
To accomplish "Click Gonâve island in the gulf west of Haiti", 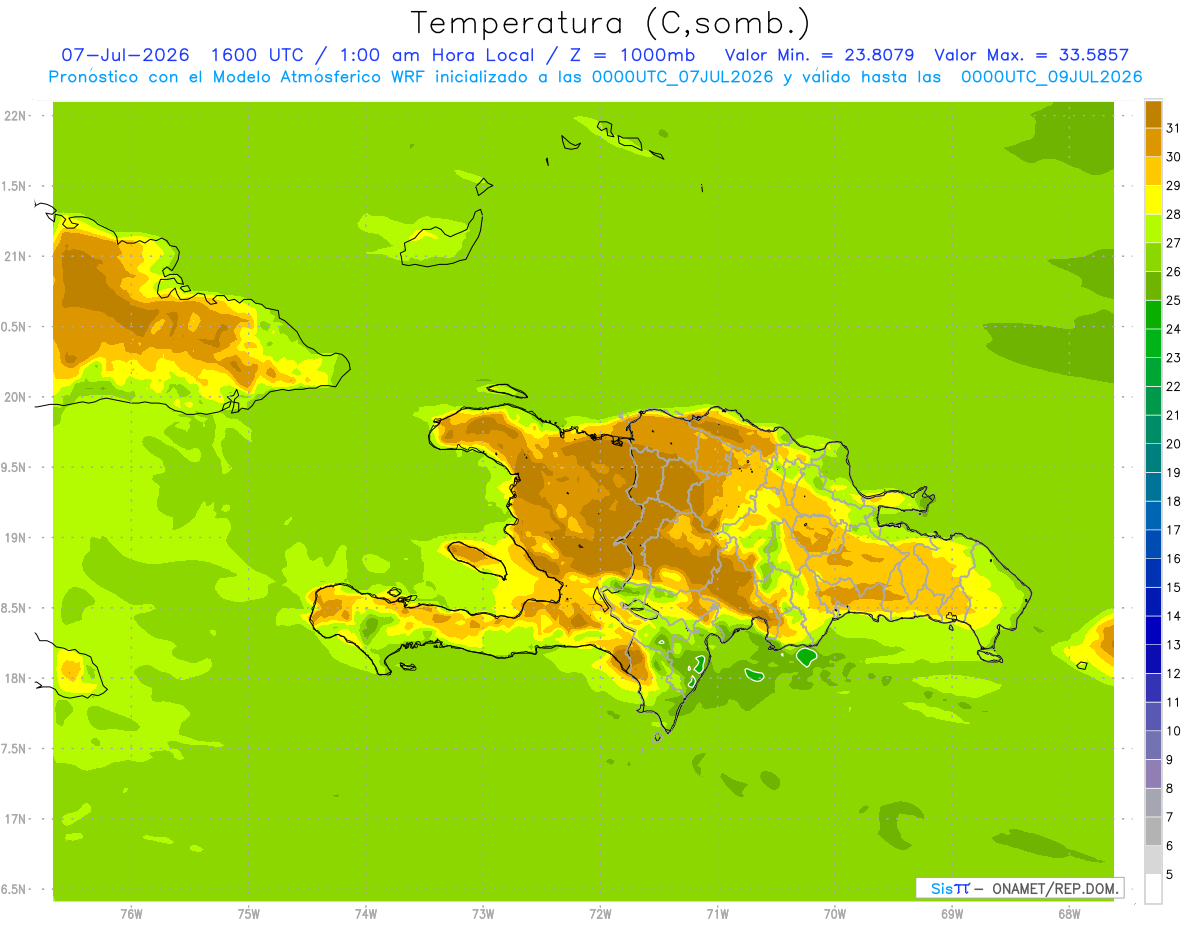I will [x=476, y=559].
